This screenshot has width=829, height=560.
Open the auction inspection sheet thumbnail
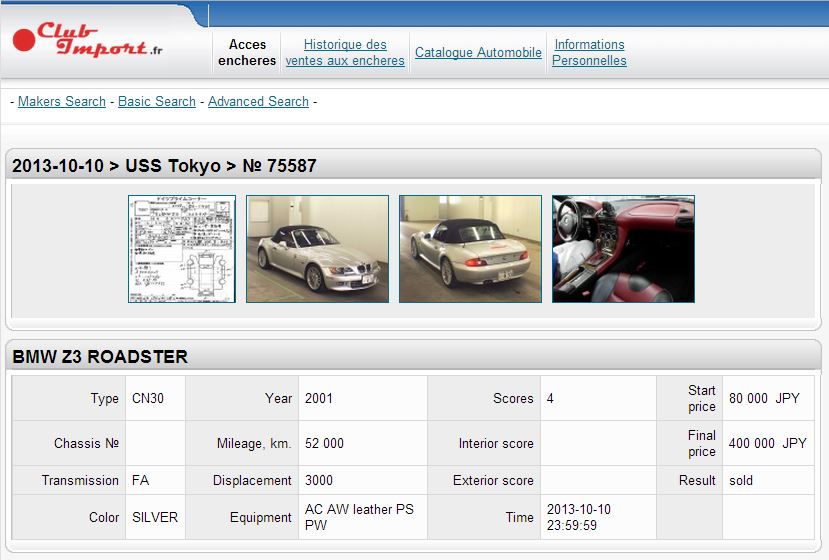182,249
